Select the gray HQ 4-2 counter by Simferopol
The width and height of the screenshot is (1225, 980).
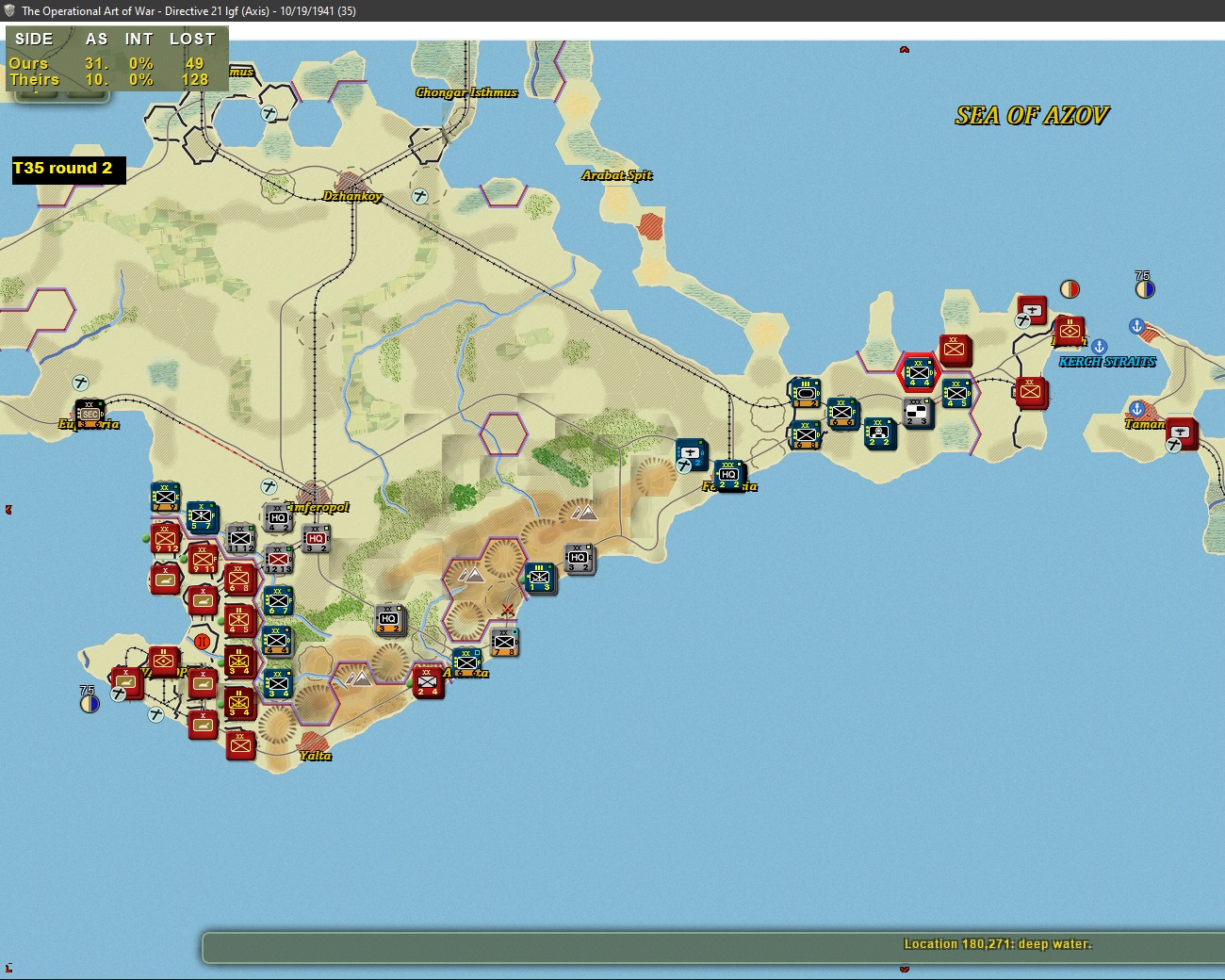[x=278, y=518]
